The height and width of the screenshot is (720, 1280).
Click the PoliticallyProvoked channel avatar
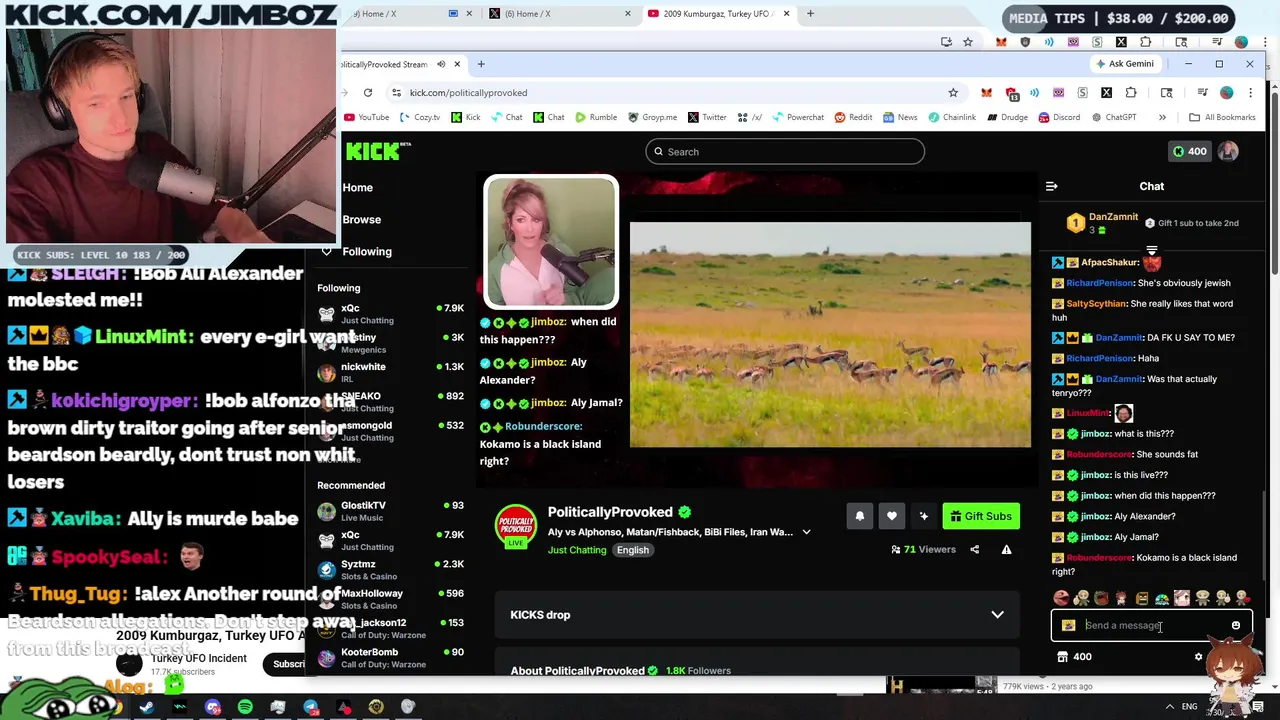[516, 525]
